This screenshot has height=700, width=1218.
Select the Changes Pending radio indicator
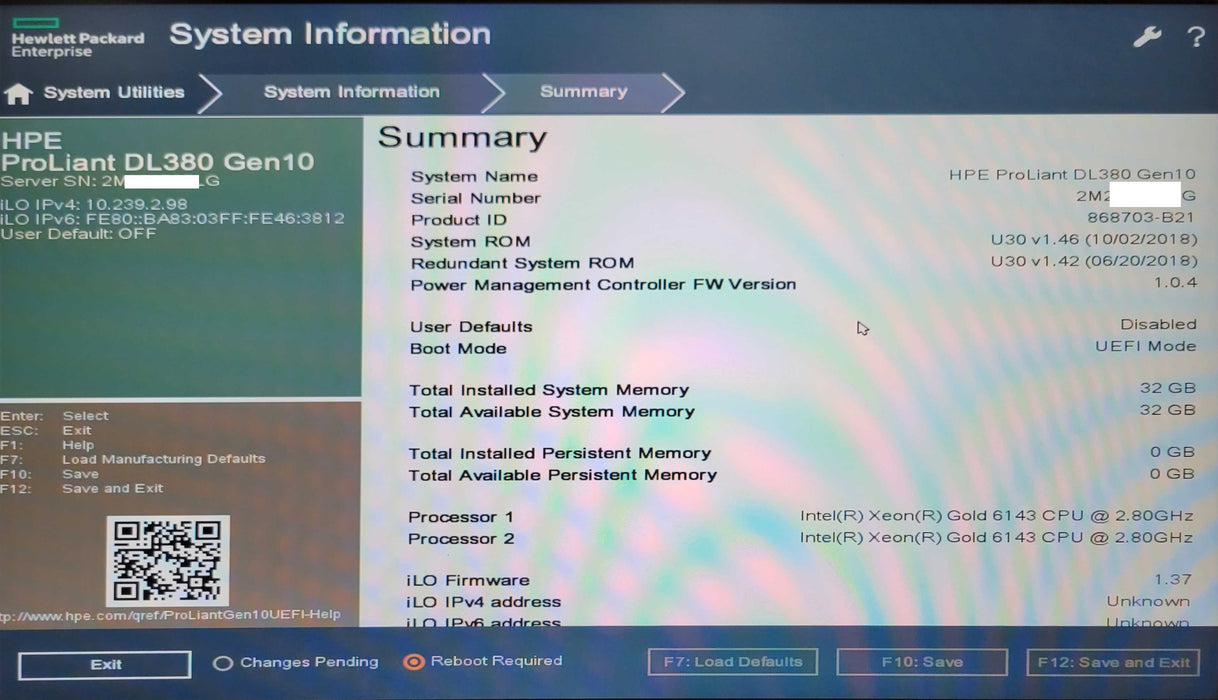click(x=223, y=662)
